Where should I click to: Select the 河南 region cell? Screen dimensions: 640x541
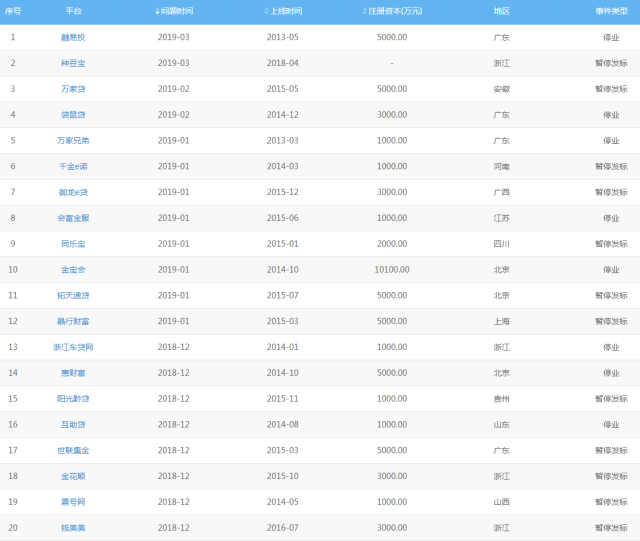click(x=502, y=166)
